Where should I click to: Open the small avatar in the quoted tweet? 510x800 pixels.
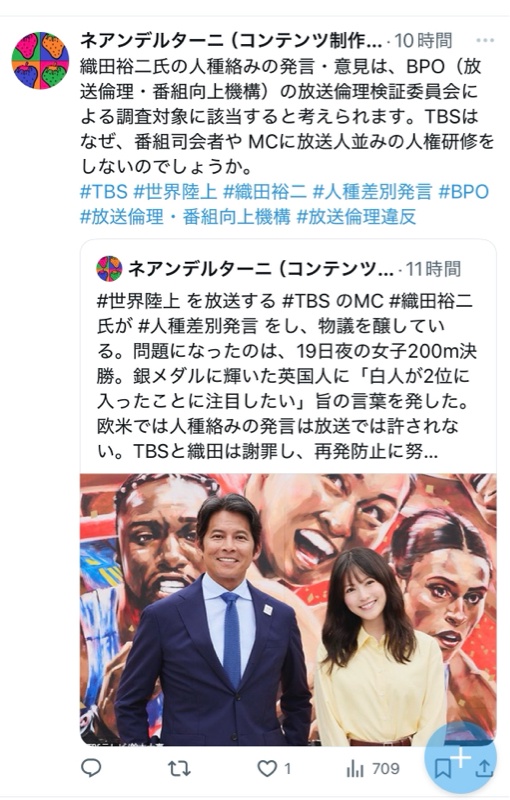109,269
